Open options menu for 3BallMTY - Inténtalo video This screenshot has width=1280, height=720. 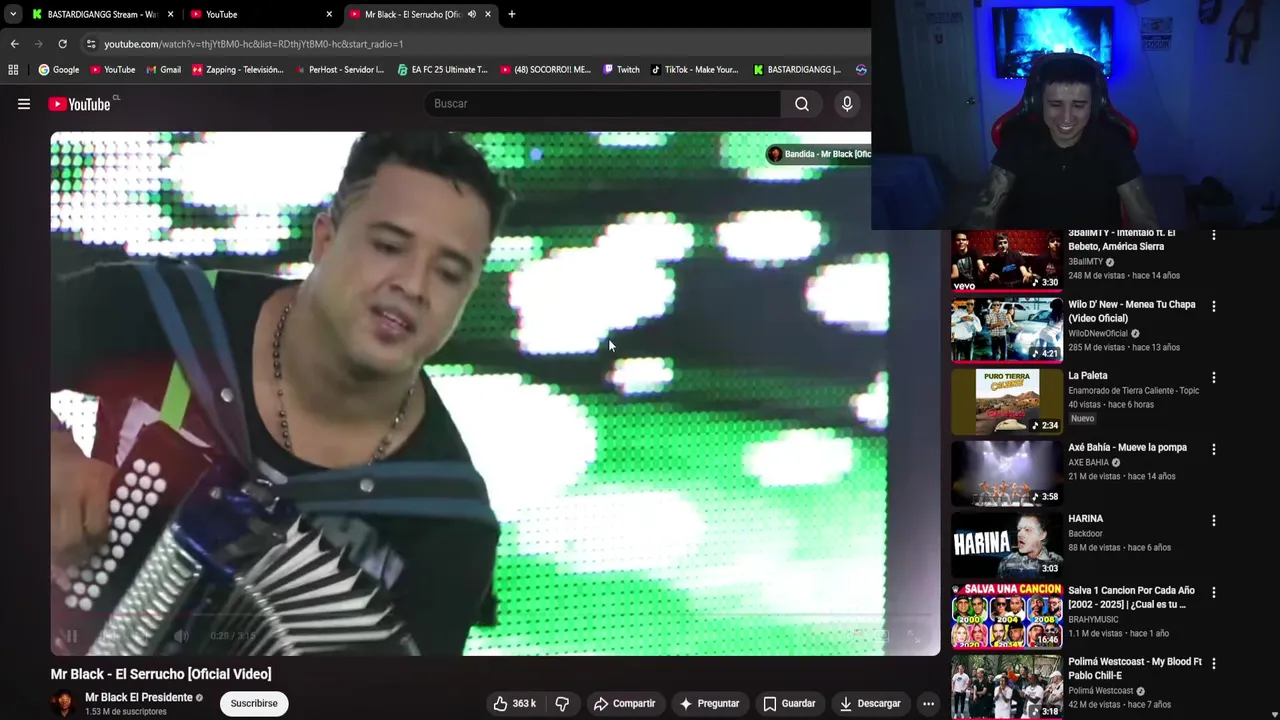click(1214, 235)
